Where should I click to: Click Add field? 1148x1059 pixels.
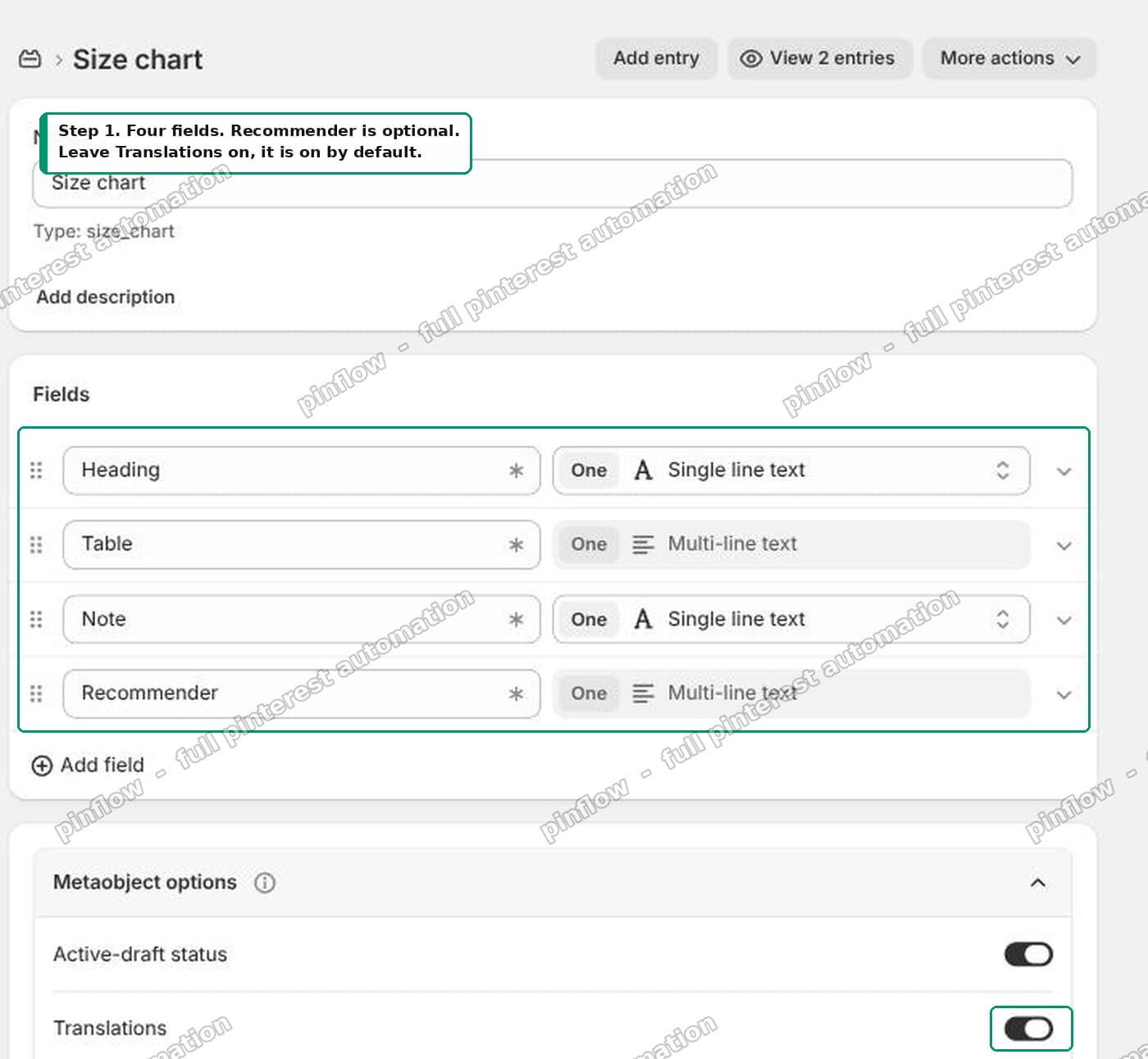pyautogui.click(x=88, y=765)
